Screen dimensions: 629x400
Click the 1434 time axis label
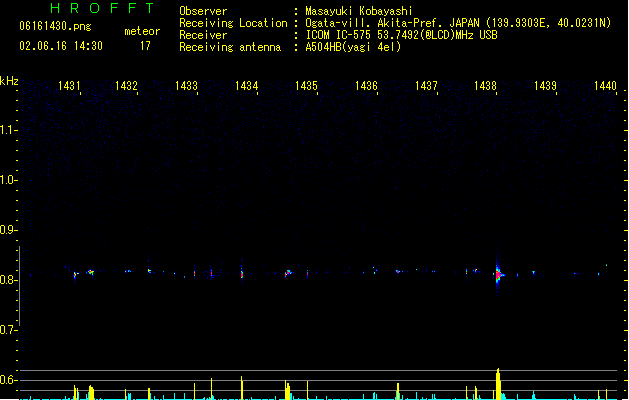click(246, 86)
